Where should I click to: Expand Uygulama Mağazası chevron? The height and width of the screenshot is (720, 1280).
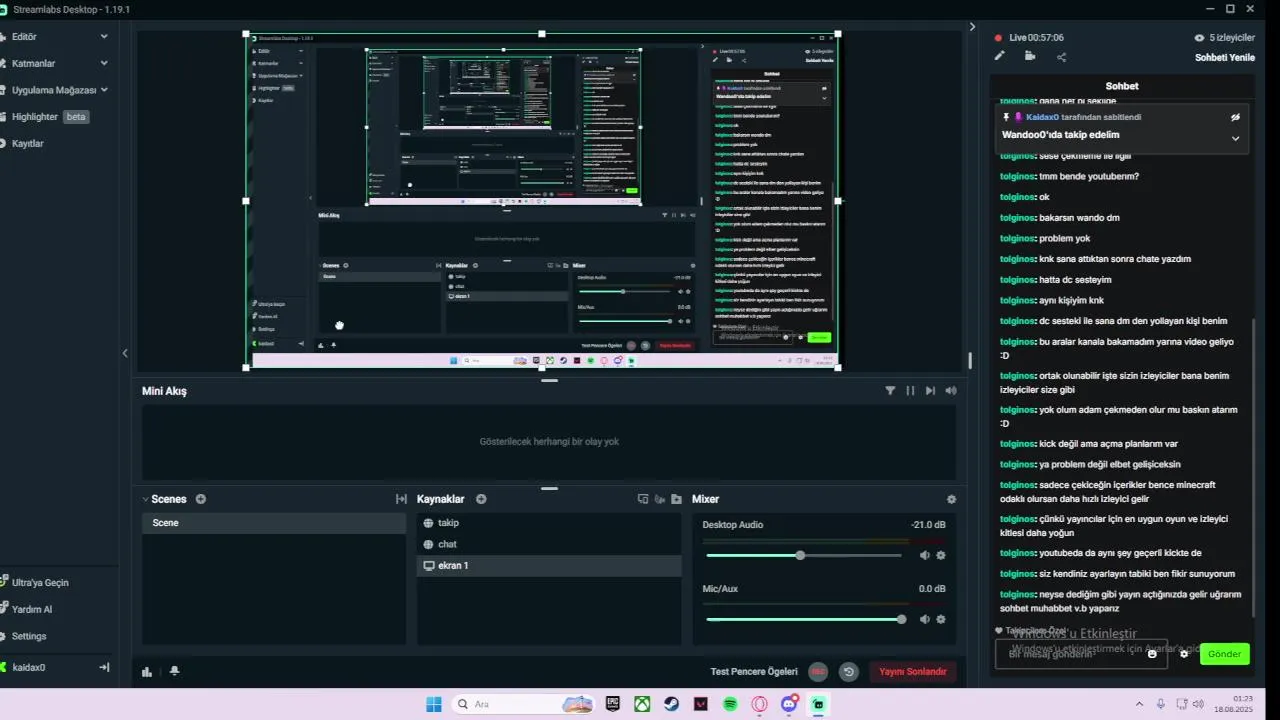(104, 90)
